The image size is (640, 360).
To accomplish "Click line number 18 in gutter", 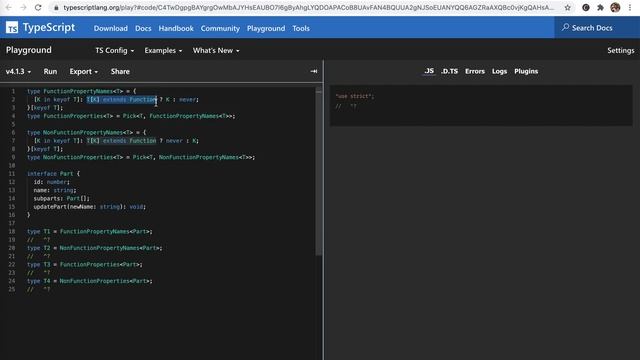I will pos(12,231).
